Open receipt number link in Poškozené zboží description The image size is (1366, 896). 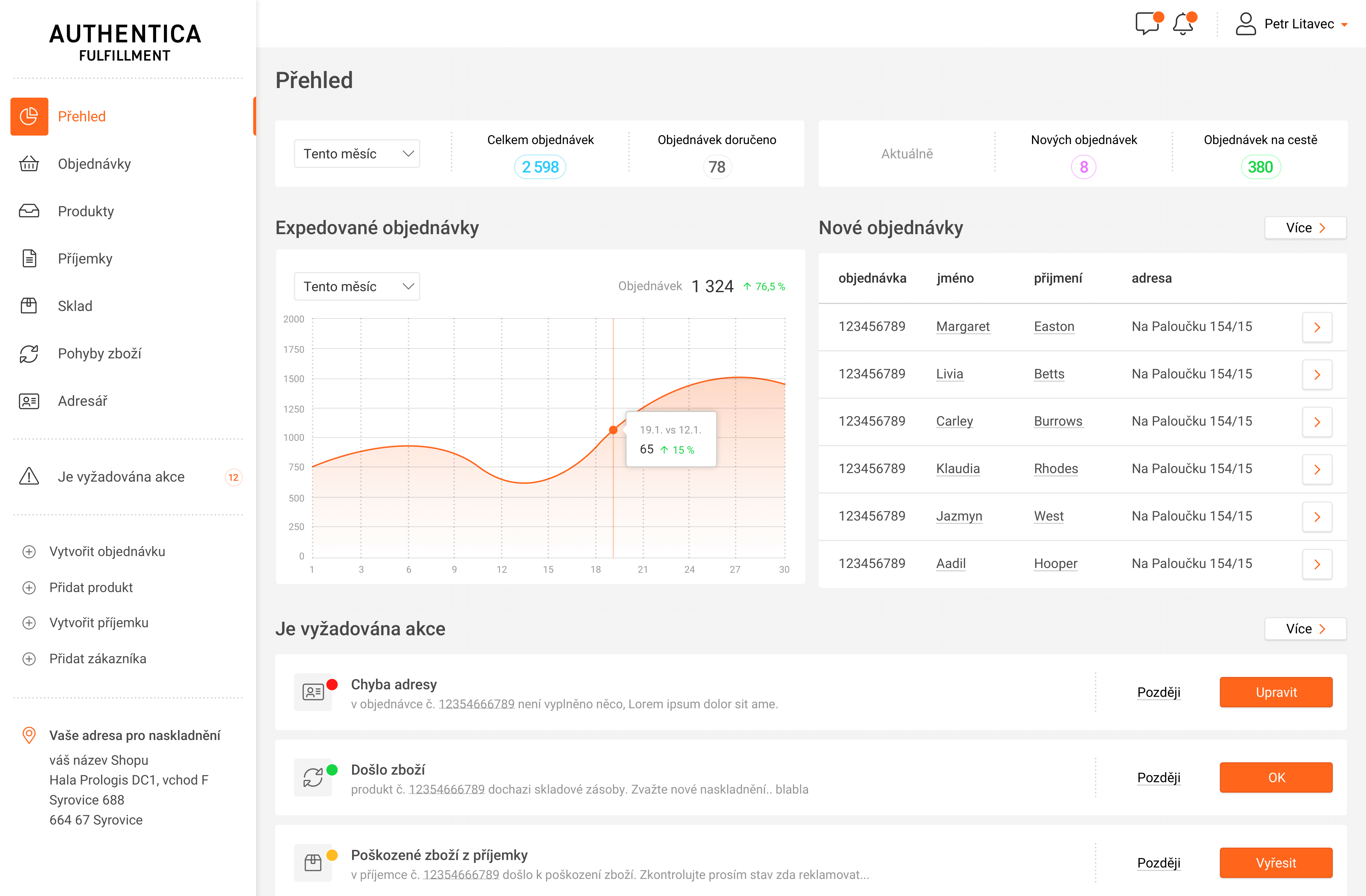pos(461,876)
